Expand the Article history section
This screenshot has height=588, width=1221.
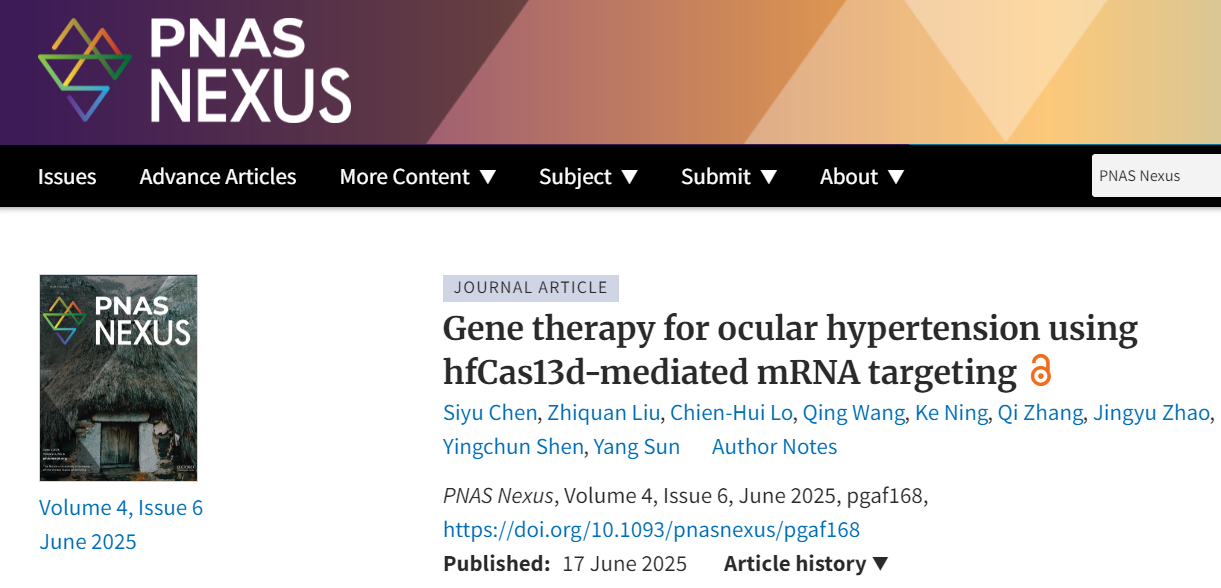point(806,564)
